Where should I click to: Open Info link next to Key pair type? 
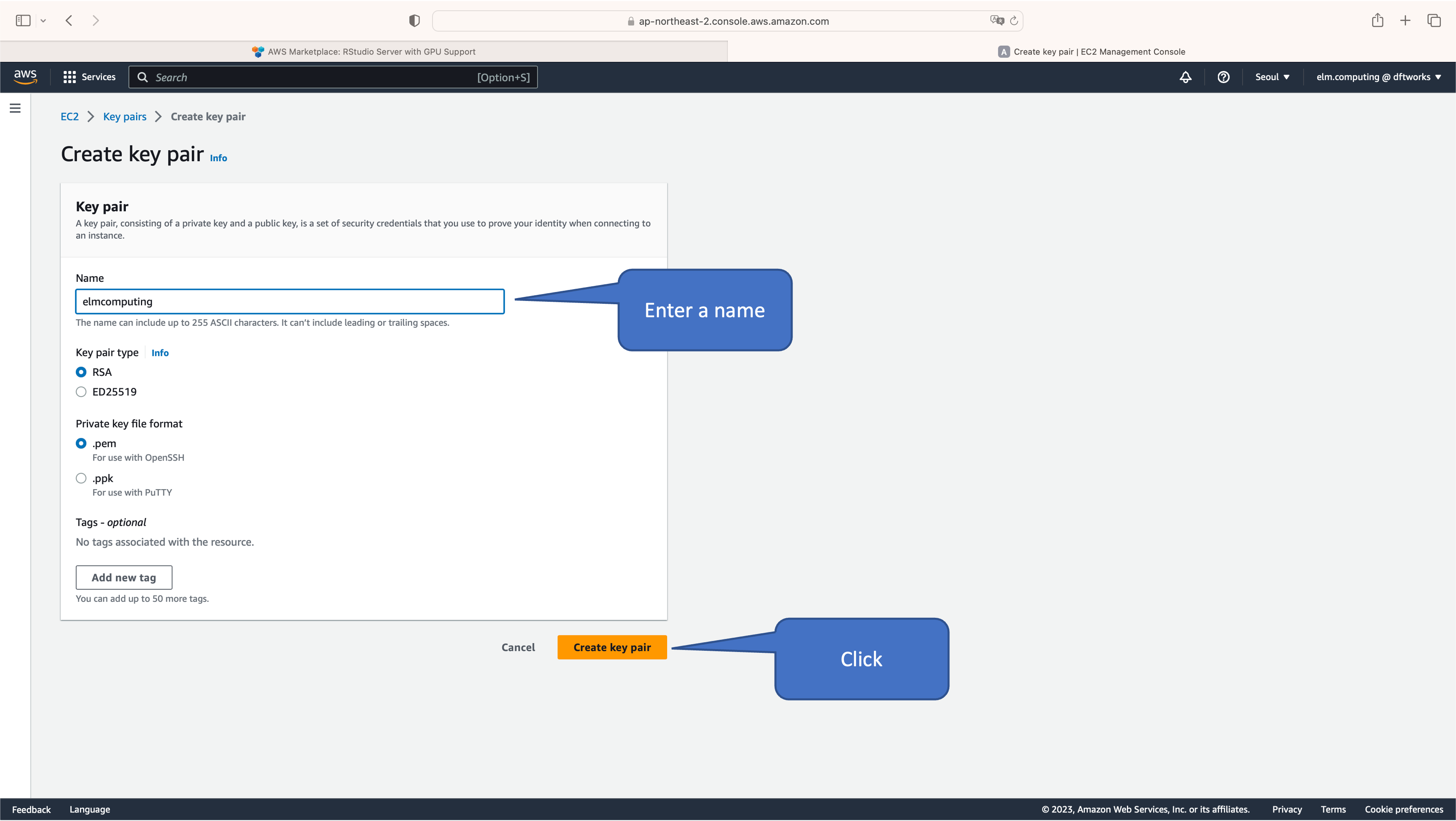click(159, 353)
